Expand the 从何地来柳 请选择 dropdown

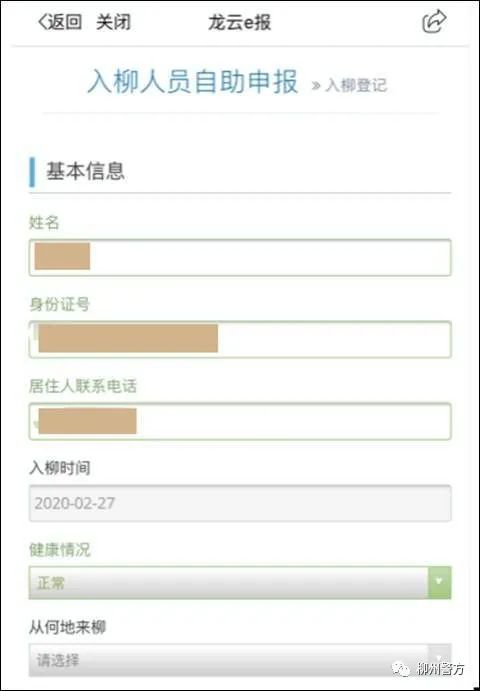(x=240, y=660)
